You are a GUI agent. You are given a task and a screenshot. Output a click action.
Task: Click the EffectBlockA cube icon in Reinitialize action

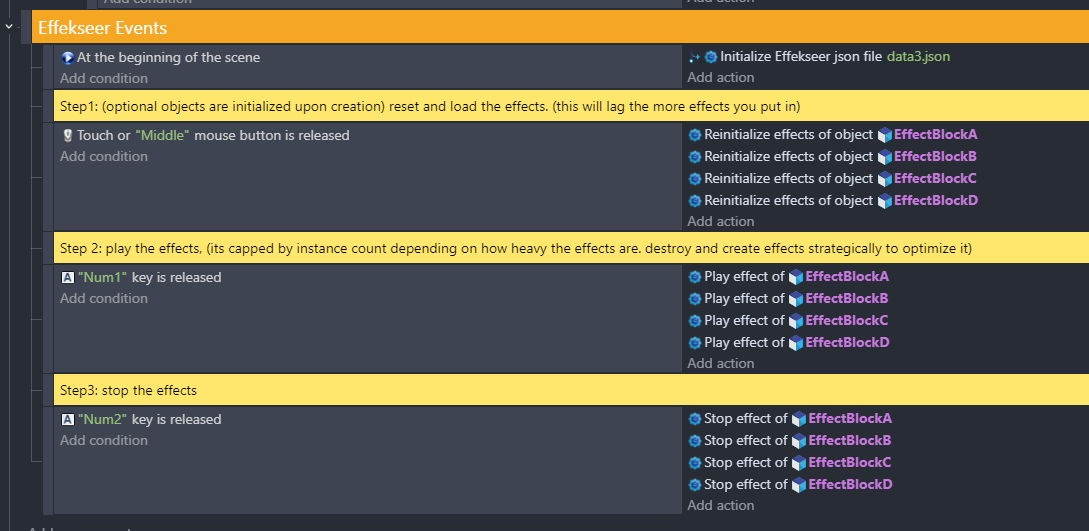[884, 135]
